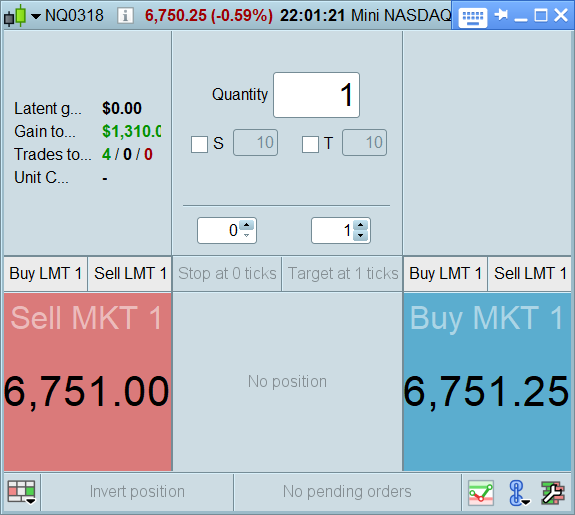Click the price 6,750.25 (-0.59%) in title

(209, 15)
